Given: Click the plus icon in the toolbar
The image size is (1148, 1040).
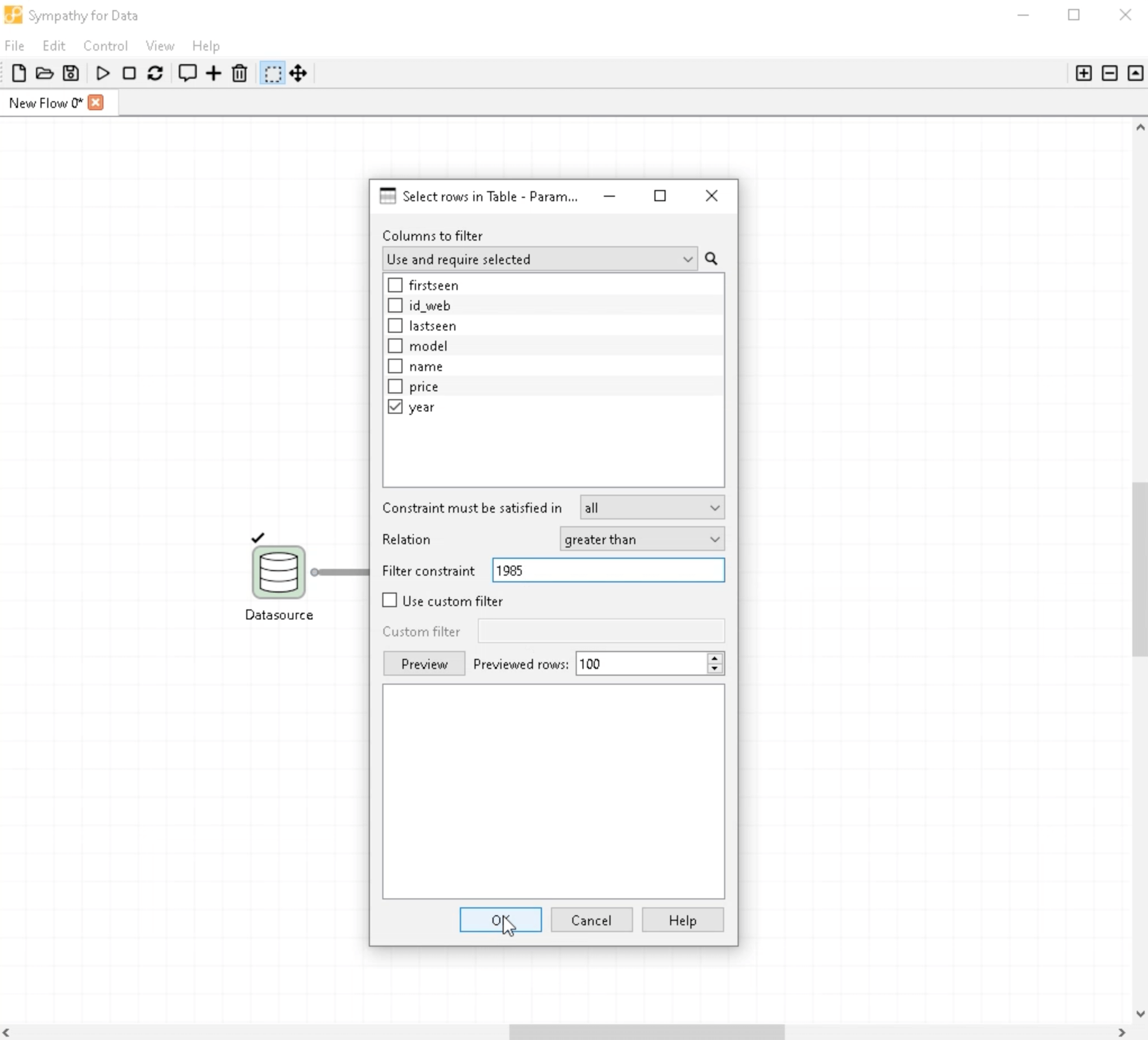Looking at the screenshot, I should (x=214, y=73).
